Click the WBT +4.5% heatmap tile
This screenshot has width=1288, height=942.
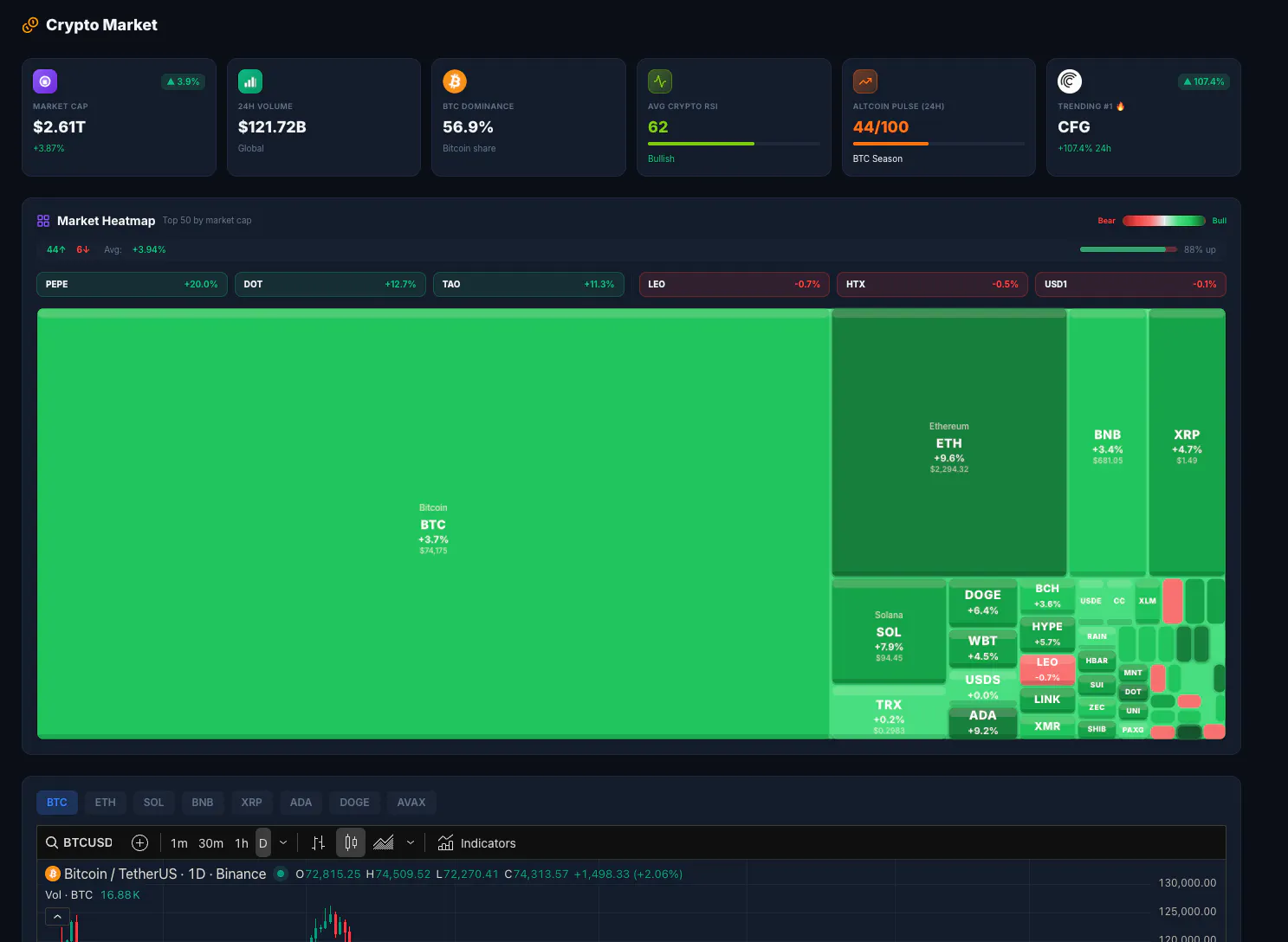pos(983,648)
